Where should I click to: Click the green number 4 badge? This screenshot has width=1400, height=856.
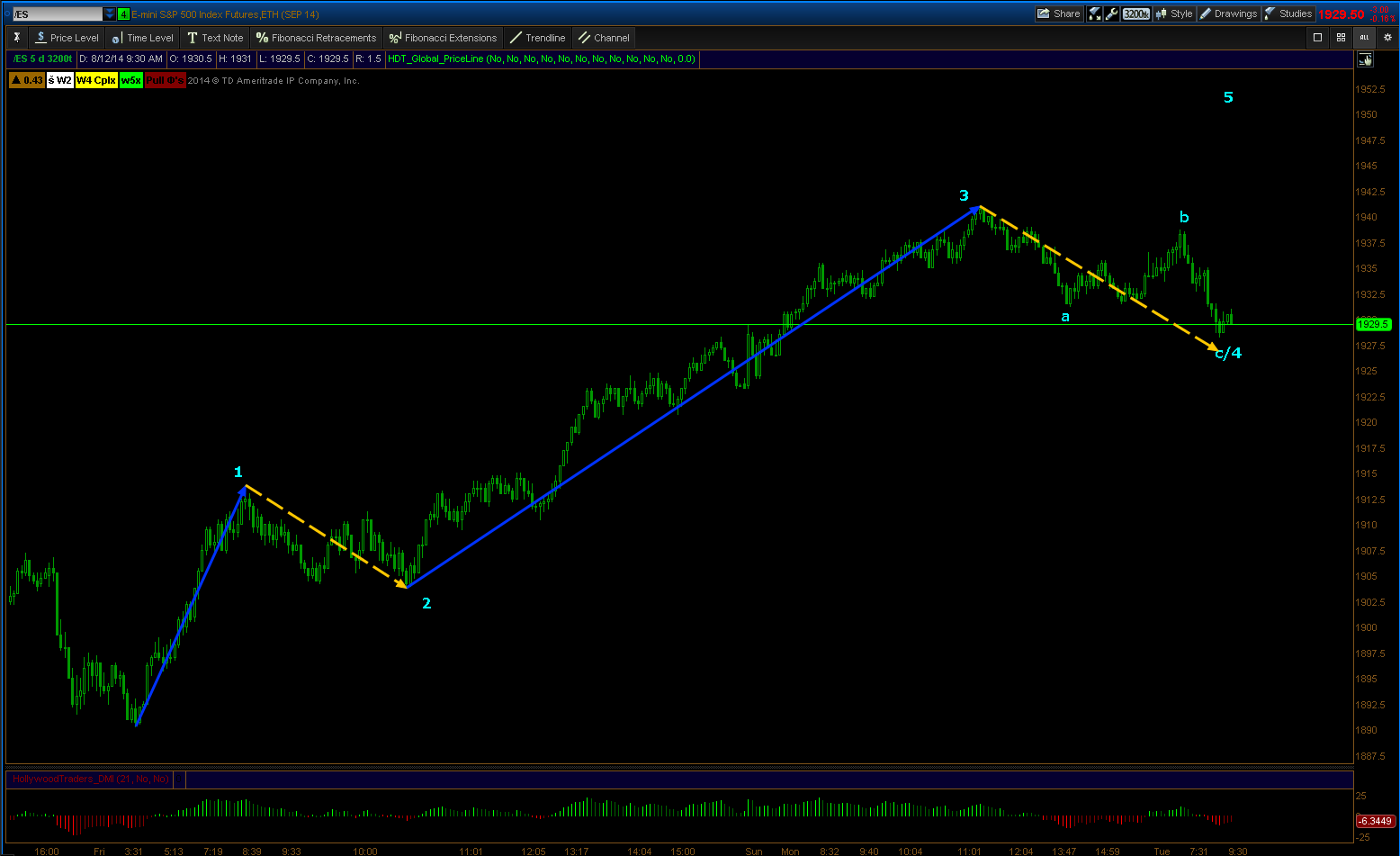[x=123, y=14]
